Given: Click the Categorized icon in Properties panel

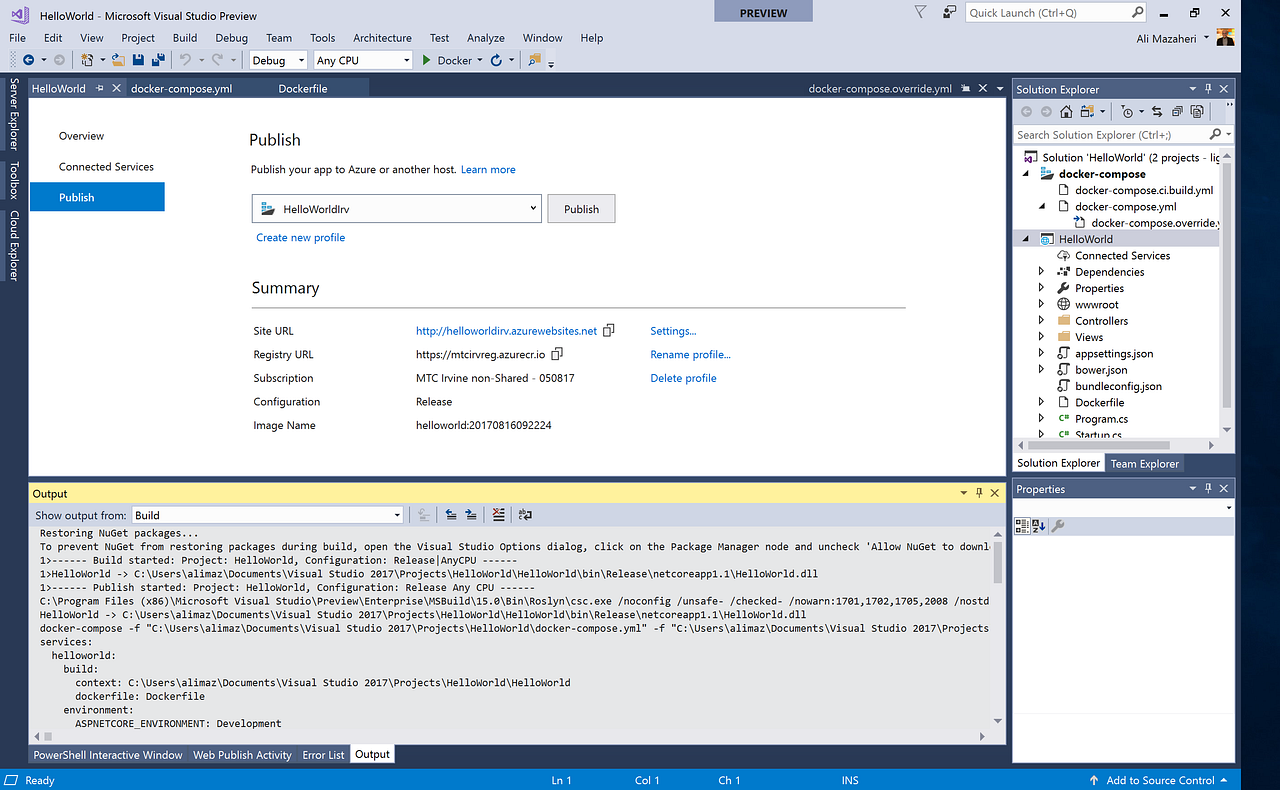Looking at the screenshot, I should pyautogui.click(x=1022, y=526).
